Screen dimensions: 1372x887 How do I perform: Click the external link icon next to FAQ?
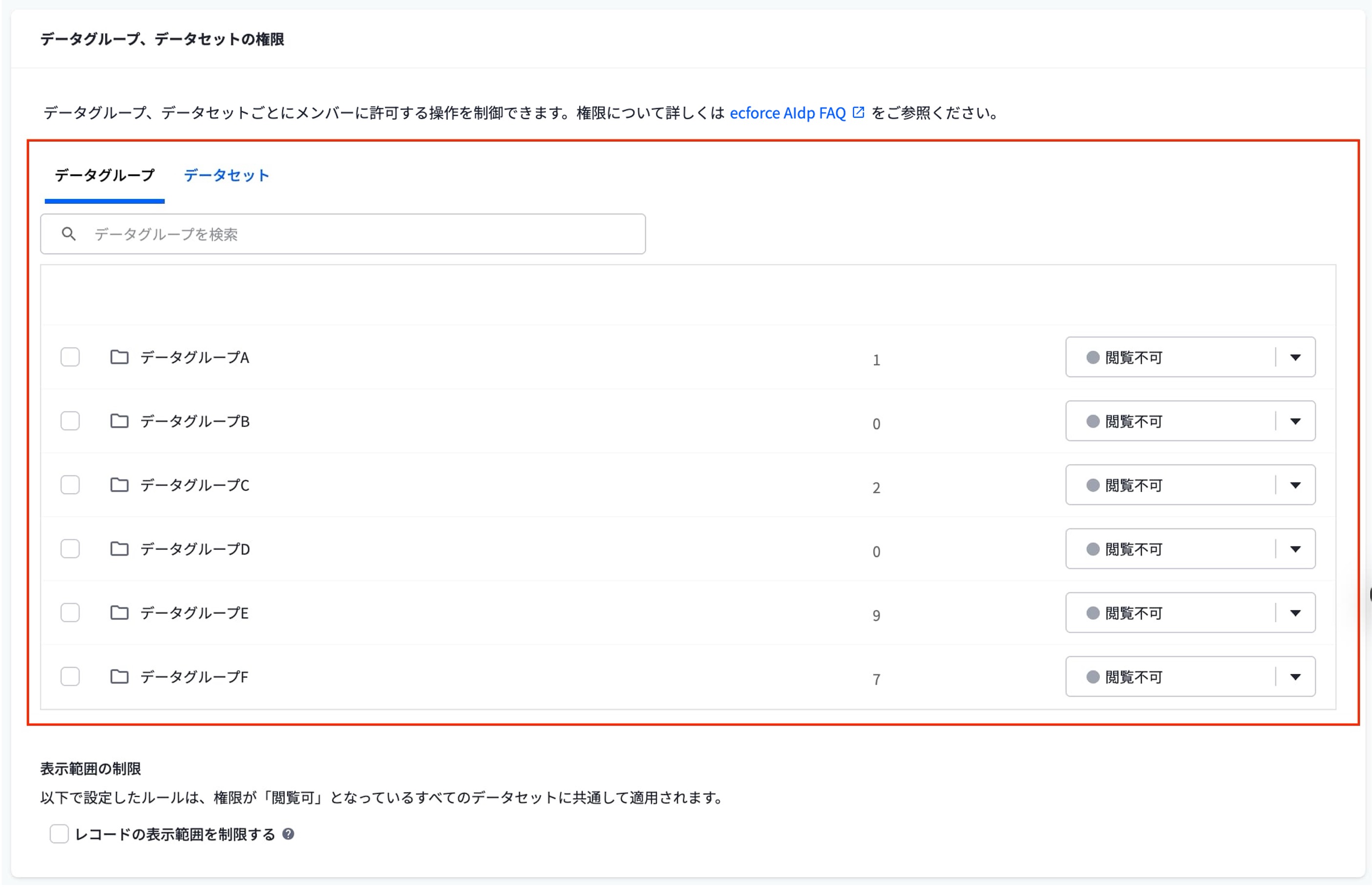pos(858,112)
